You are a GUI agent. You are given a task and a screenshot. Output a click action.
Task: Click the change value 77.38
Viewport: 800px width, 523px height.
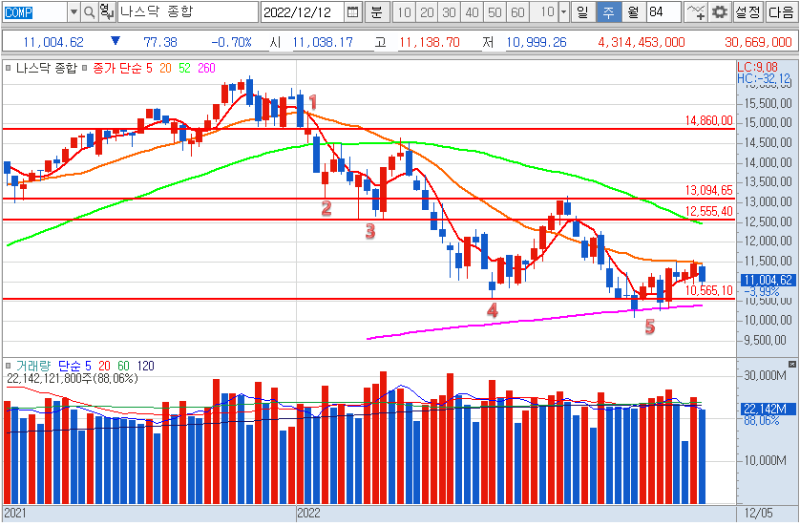click(x=160, y=42)
